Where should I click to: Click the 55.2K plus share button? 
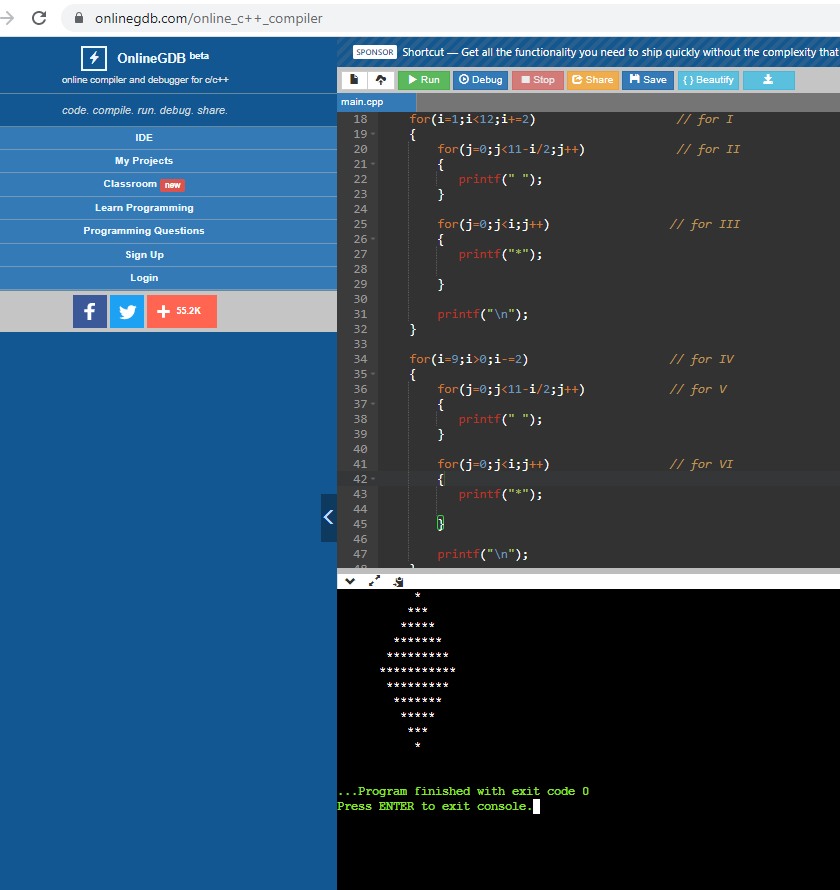coord(181,312)
